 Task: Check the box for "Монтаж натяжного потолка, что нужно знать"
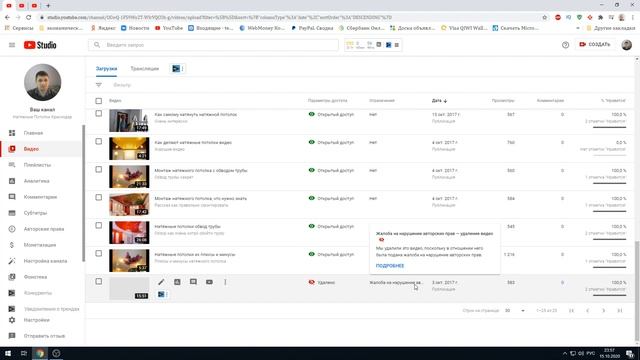click(99, 198)
